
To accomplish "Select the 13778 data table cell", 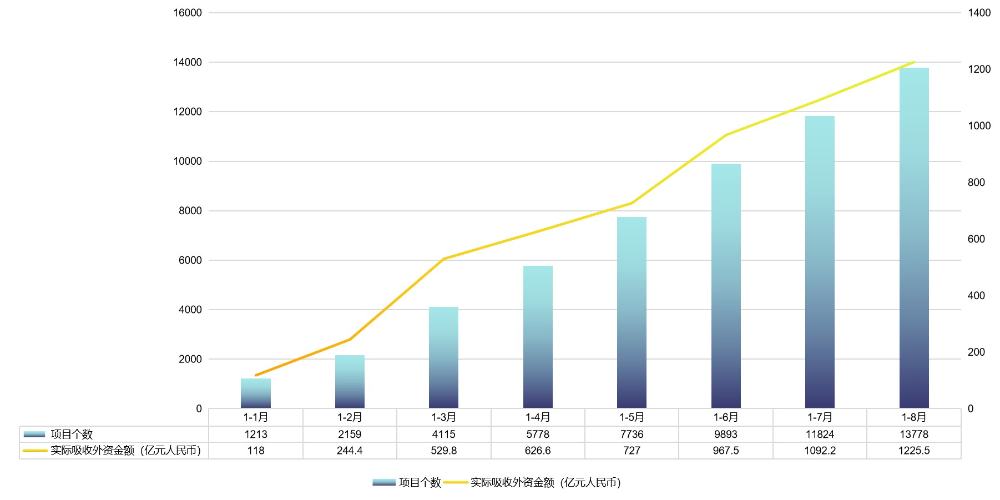I will pyautogui.click(x=914, y=434).
